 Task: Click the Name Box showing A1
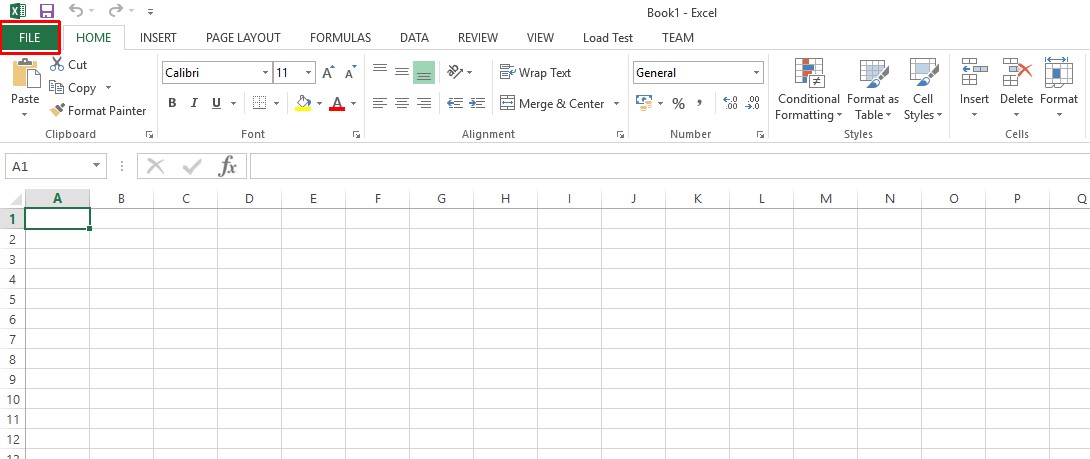click(x=56, y=167)
